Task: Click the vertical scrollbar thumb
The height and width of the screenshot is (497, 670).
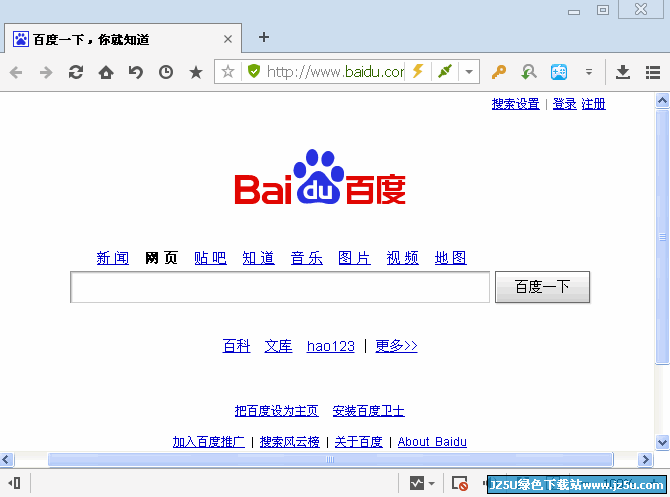Action: pyautogui.click(x=662, y=237)
